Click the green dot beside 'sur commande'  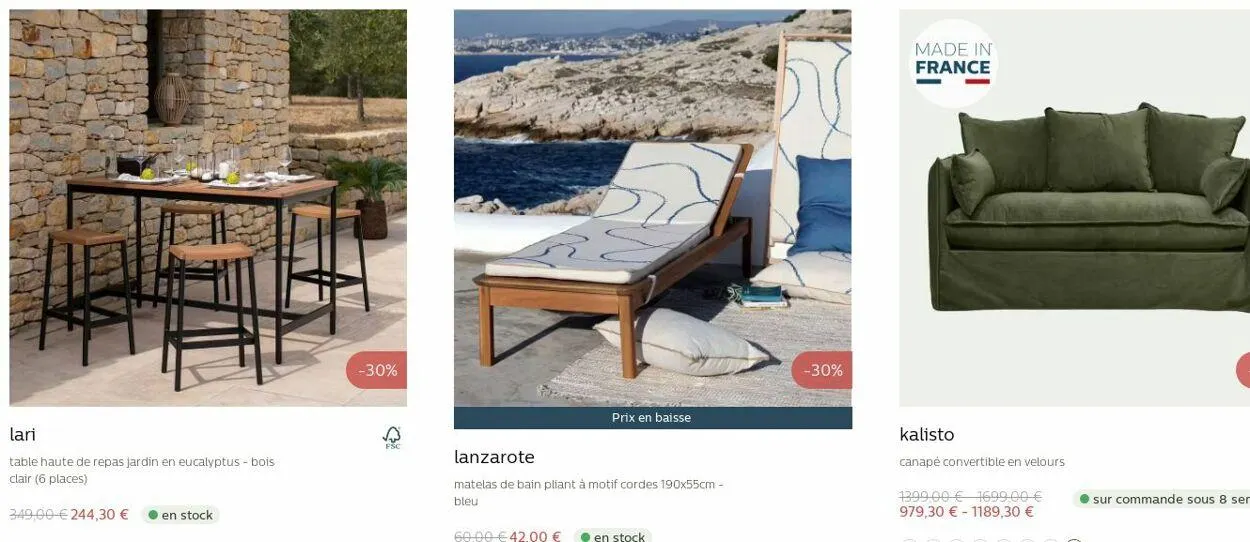point(1085,498)
